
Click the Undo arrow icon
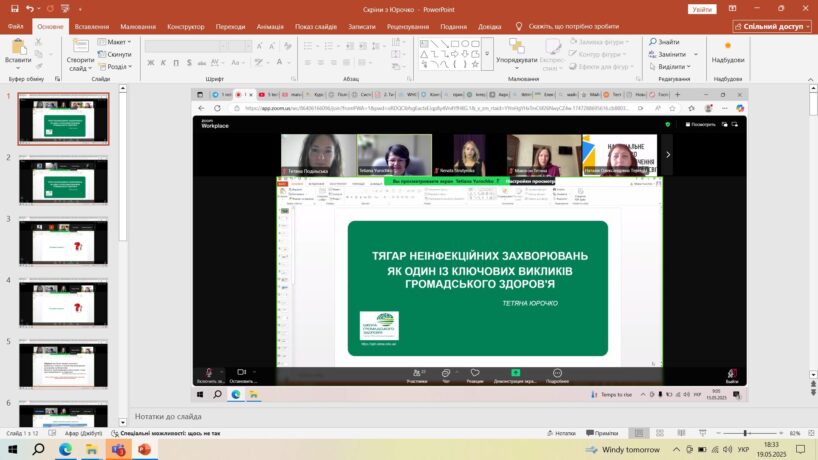(x=30, y=8)
